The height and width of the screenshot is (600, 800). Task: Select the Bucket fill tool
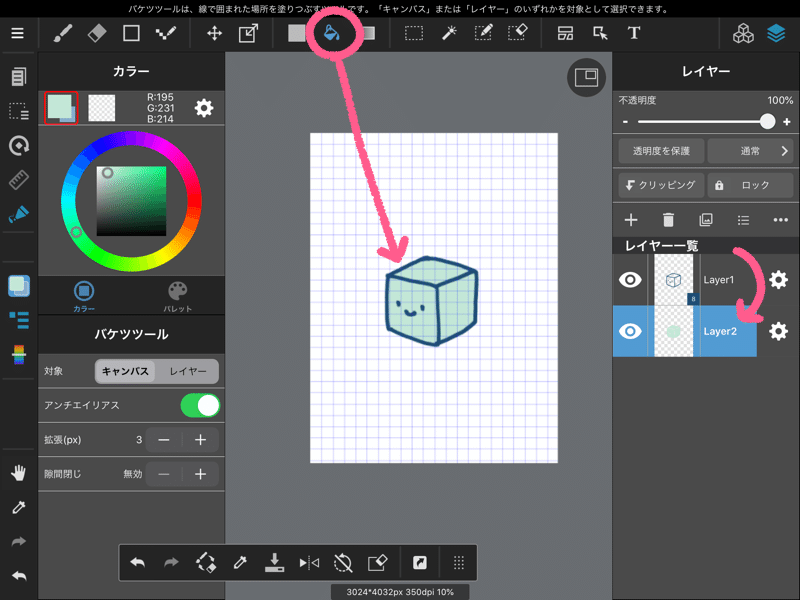pyautogui.click(x=332, y=33)
